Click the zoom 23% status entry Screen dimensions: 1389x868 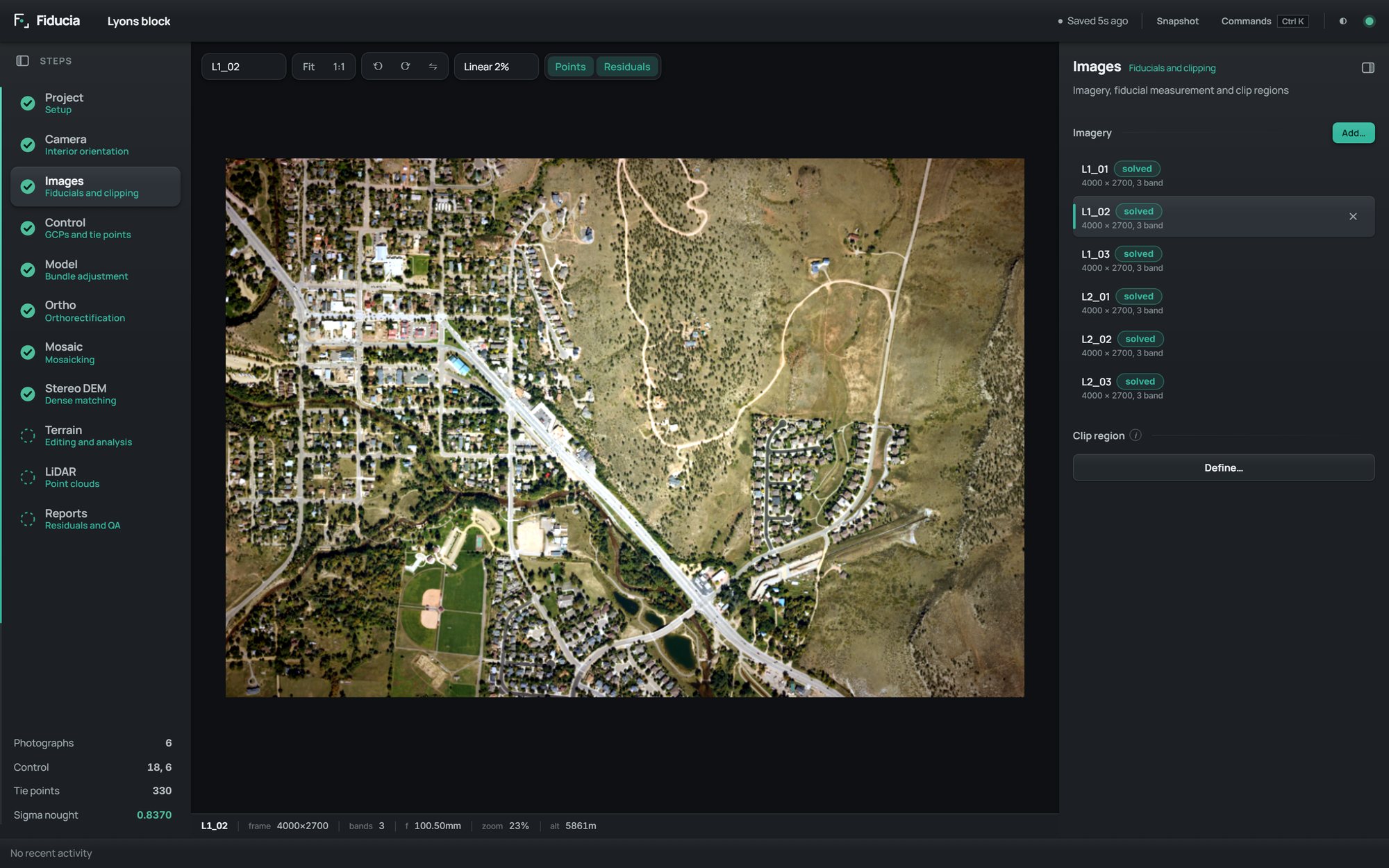506,826
